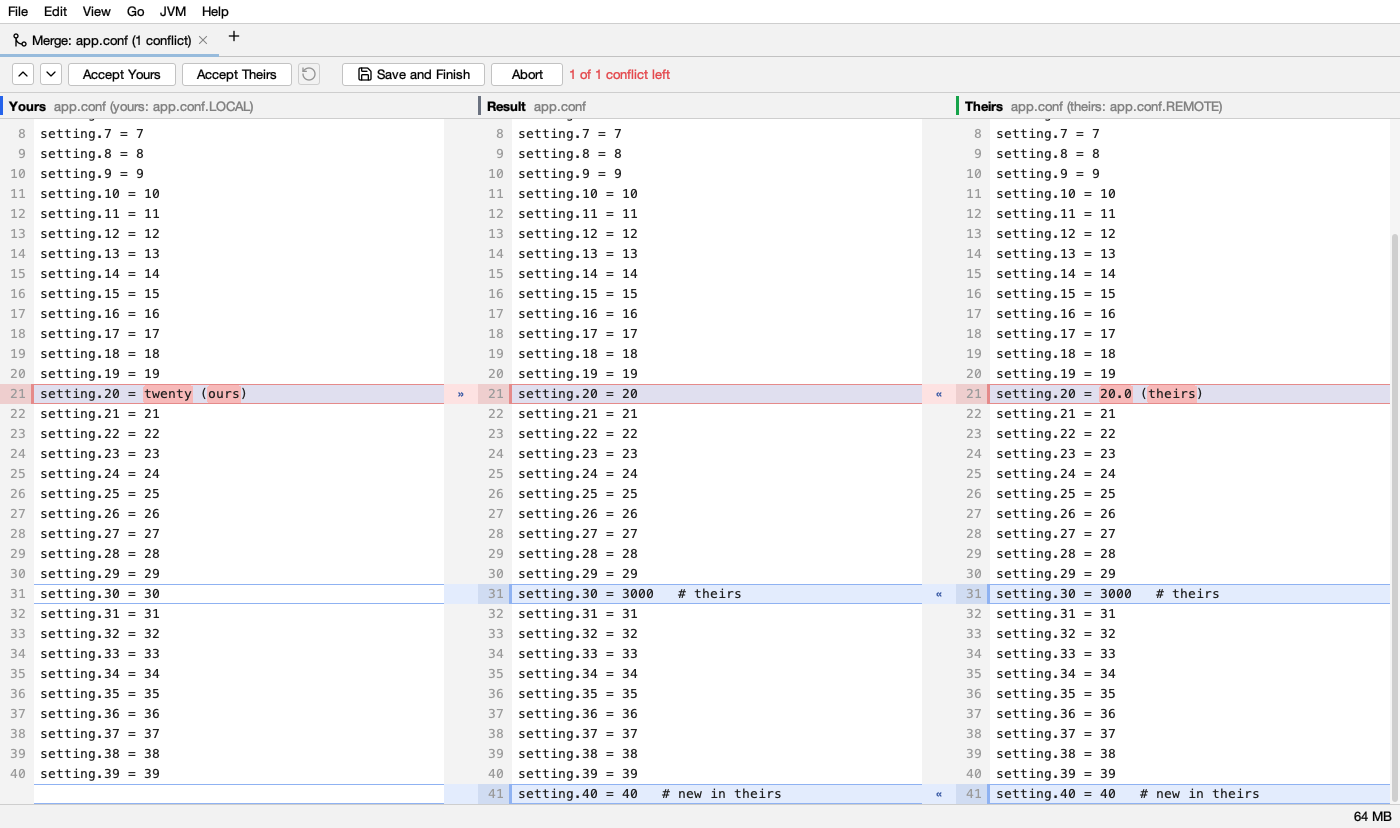The height and width of the screenshot is (828, 1400).
Task: Click the "1 of 1 conflict left" status text
Action: coord(620,74)
